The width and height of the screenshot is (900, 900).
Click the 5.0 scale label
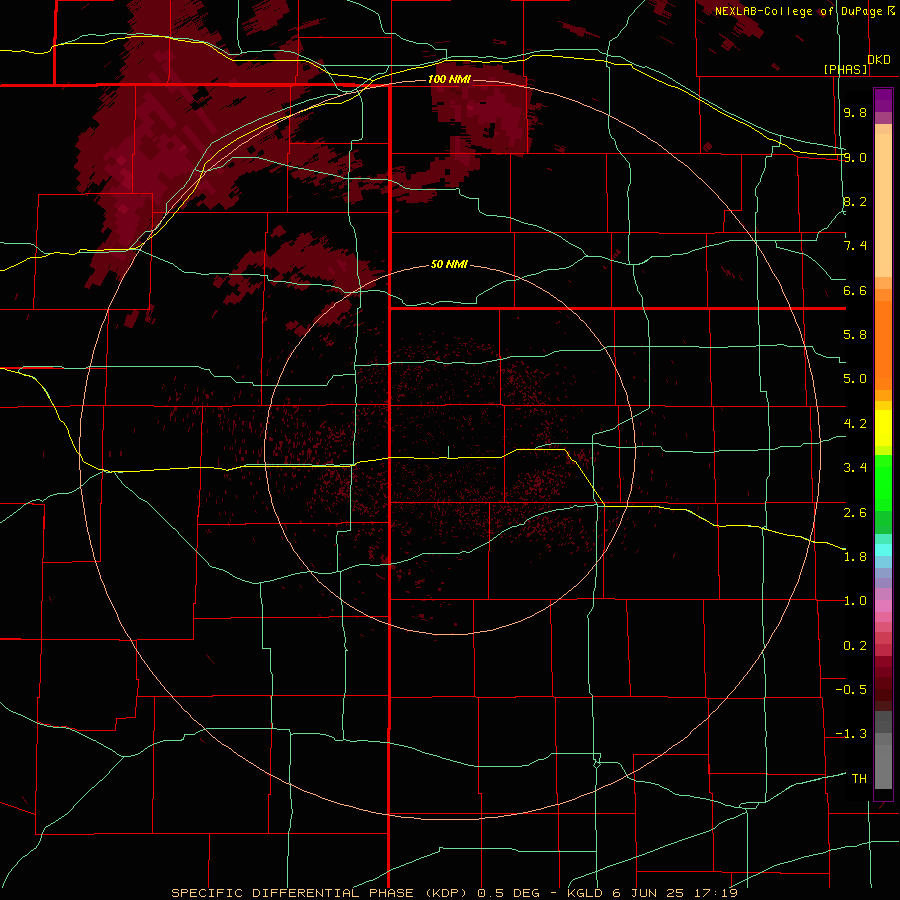pyautogui.click(x=855, y=379)
